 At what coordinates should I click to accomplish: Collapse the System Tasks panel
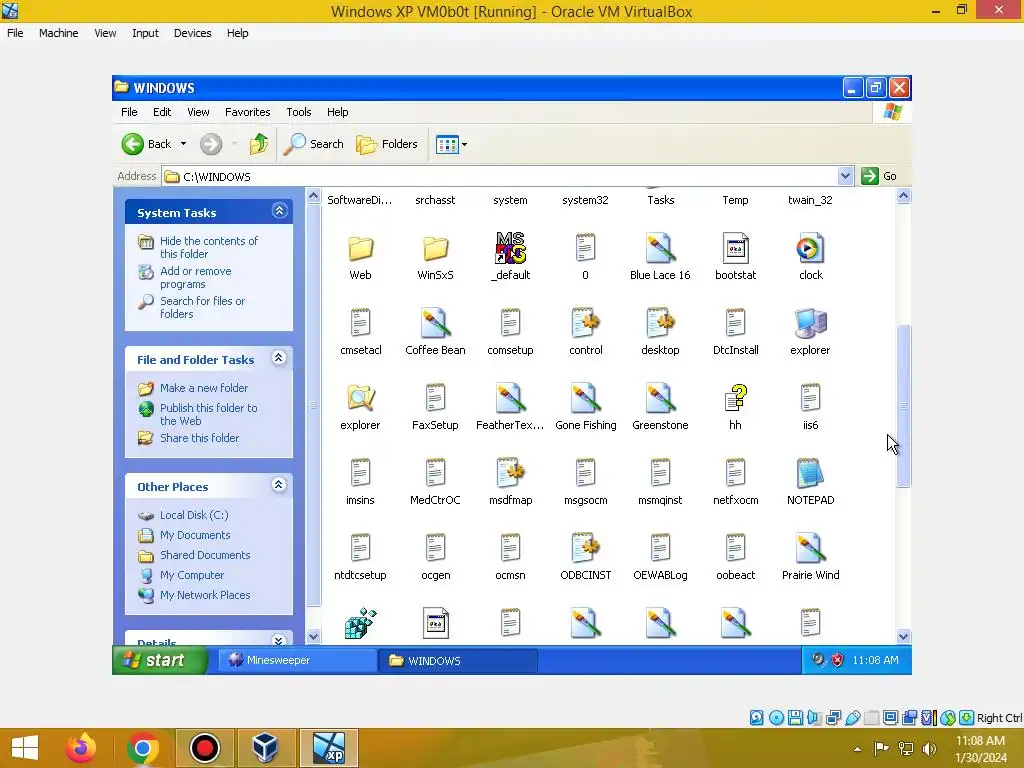tap(280, 211)
